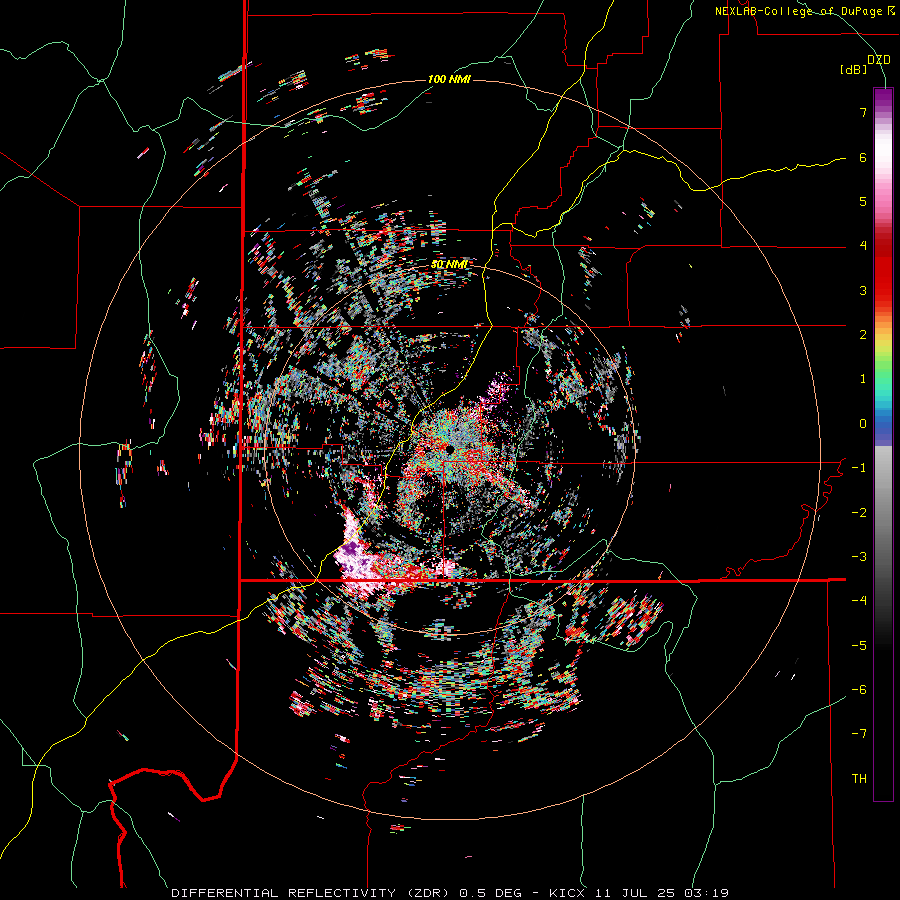Screen dimensions: 900x900
Task: Click the 2 value on the color scale
Action: (863, 335)
